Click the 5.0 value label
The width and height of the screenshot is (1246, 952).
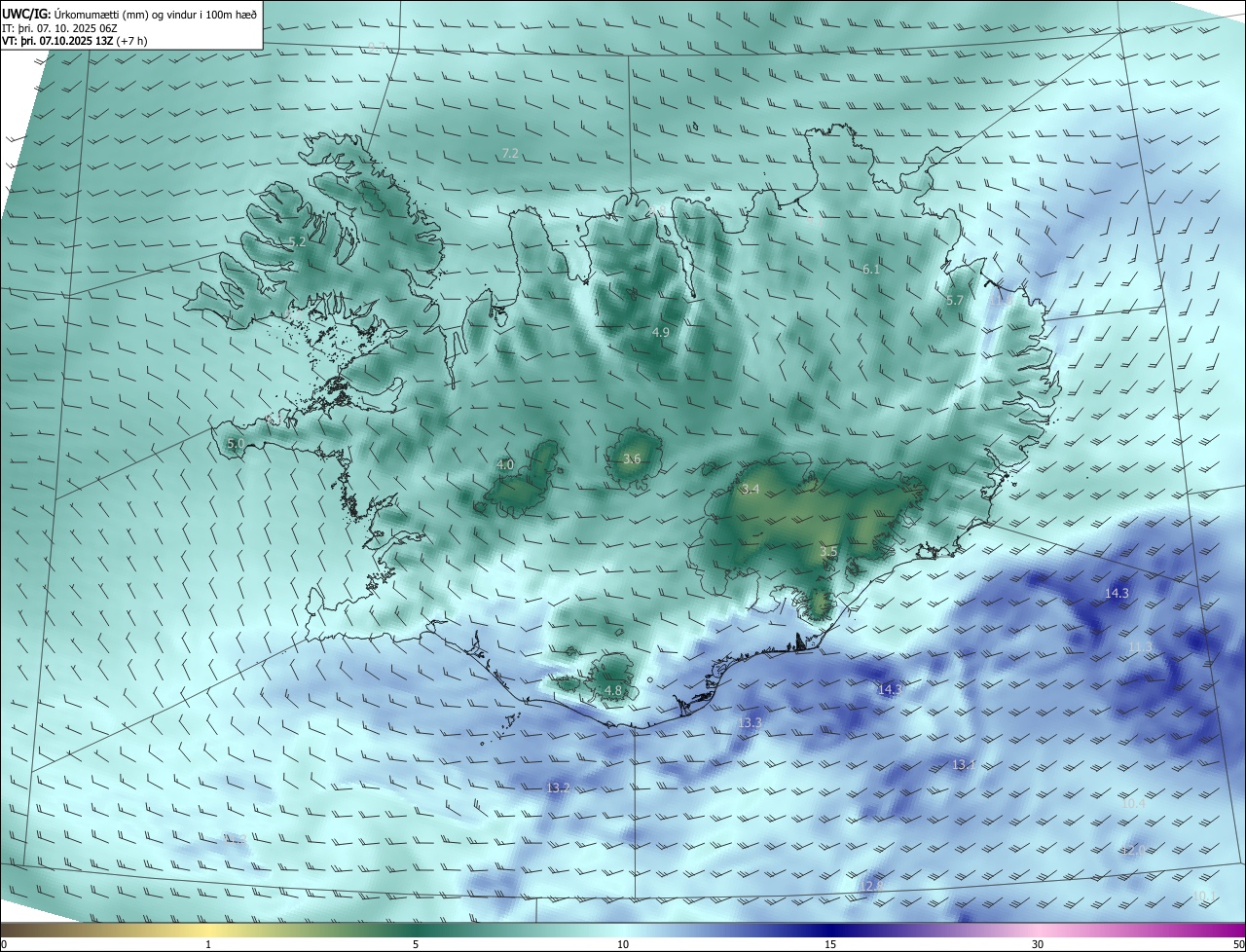[x=236, y=444]
